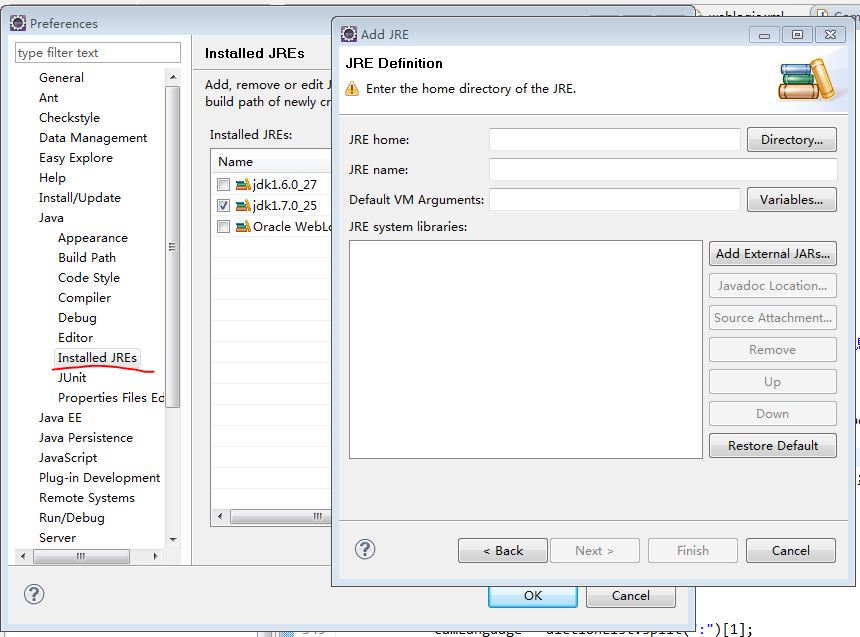
Task: Click the tree horizontal scrollbar left arrow
Action: pos(23,556)
